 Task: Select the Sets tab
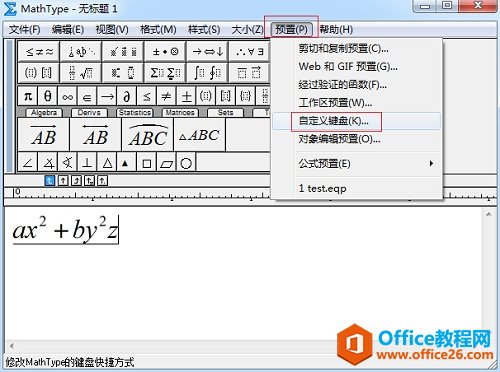click(225, 113)
